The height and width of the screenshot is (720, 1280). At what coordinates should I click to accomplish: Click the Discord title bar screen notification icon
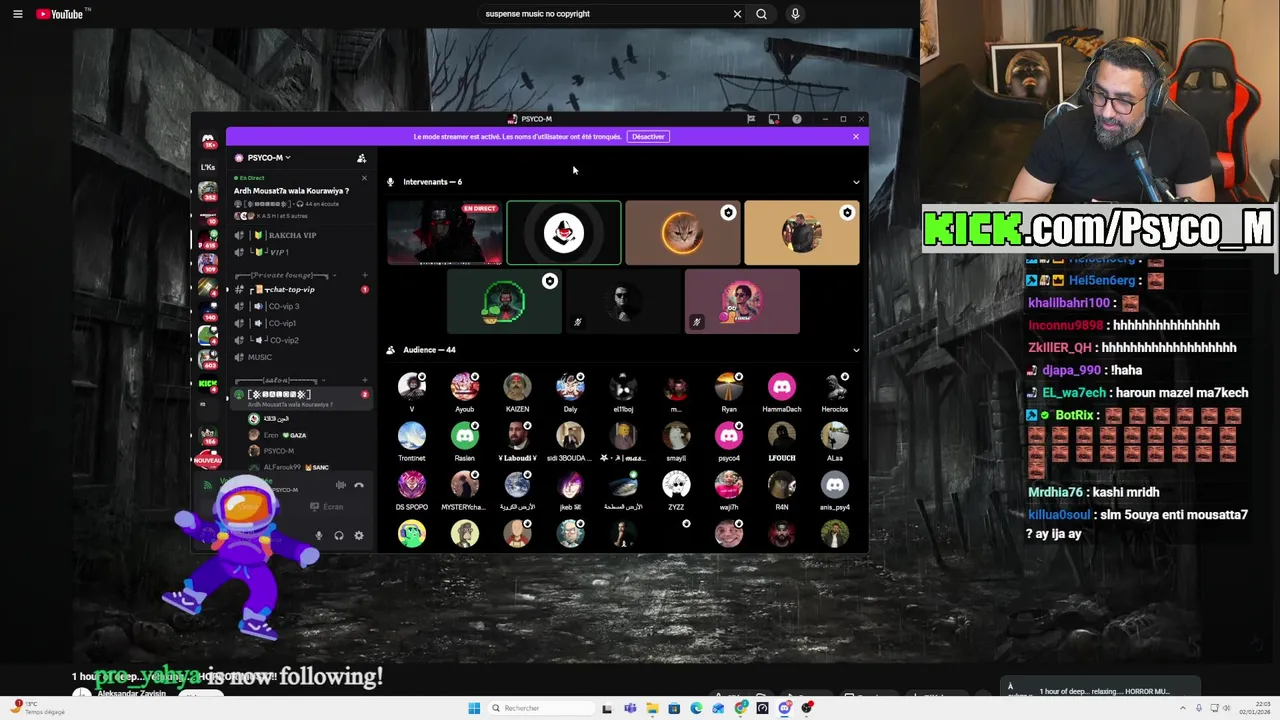click(x=774, y=119)
